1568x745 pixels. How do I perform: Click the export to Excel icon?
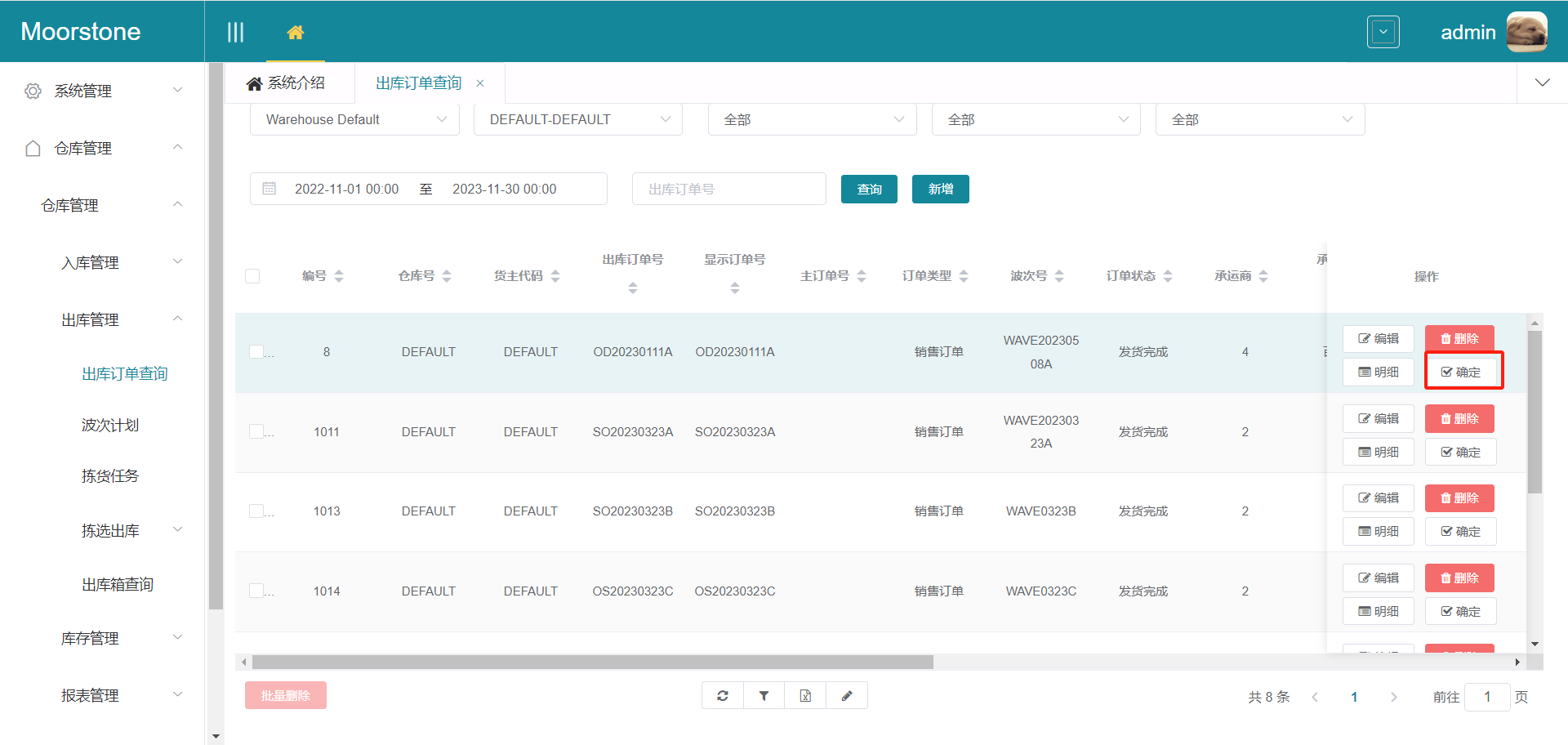[805, 696]
